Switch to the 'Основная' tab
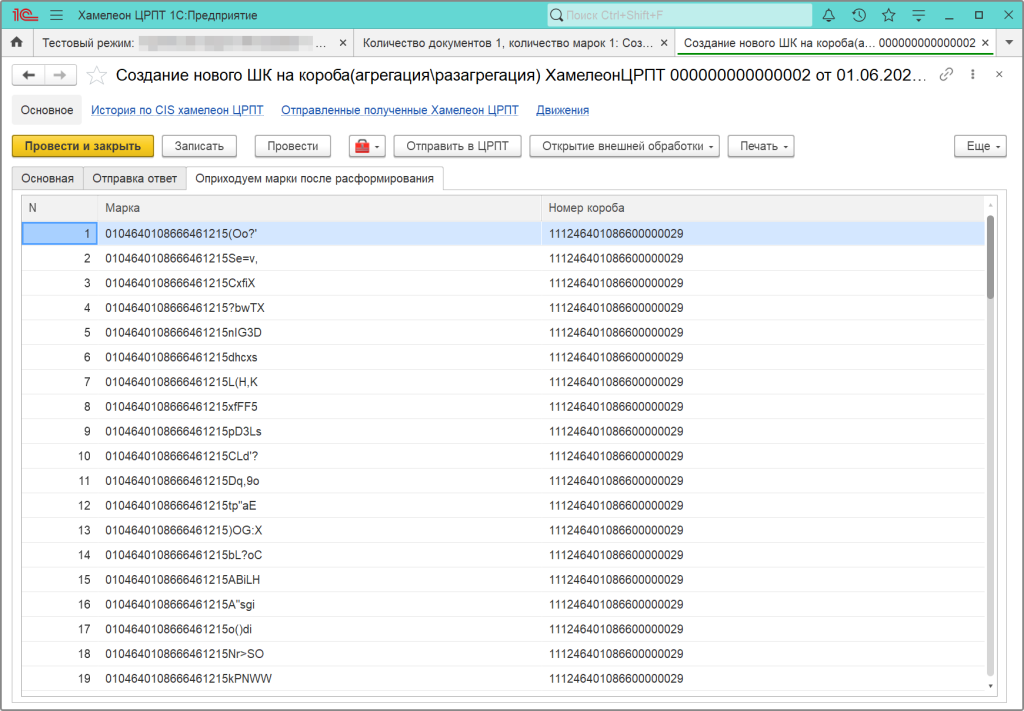This screenshot has height=711, width=1024. 48,178
